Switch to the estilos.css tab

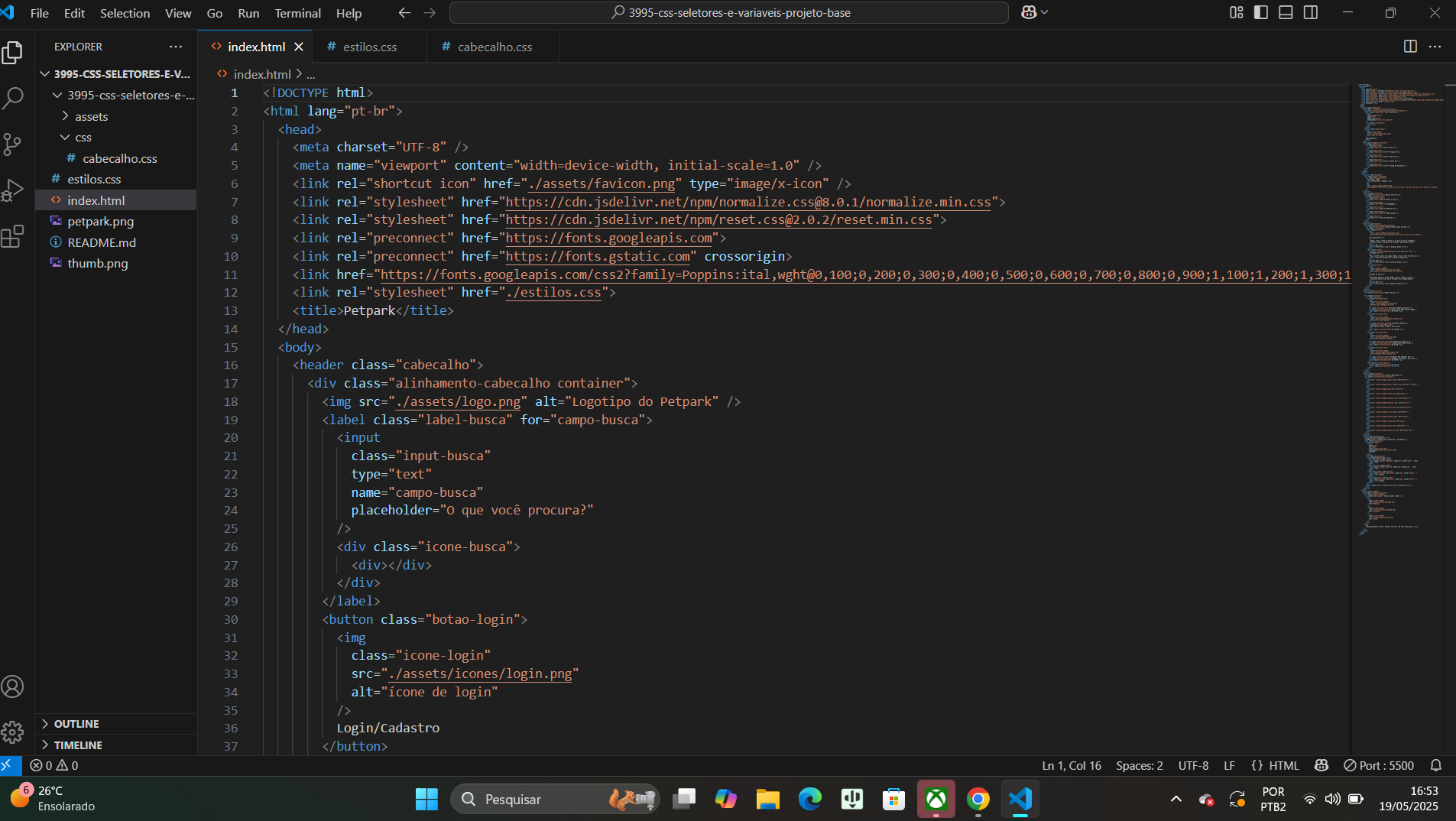369,47
